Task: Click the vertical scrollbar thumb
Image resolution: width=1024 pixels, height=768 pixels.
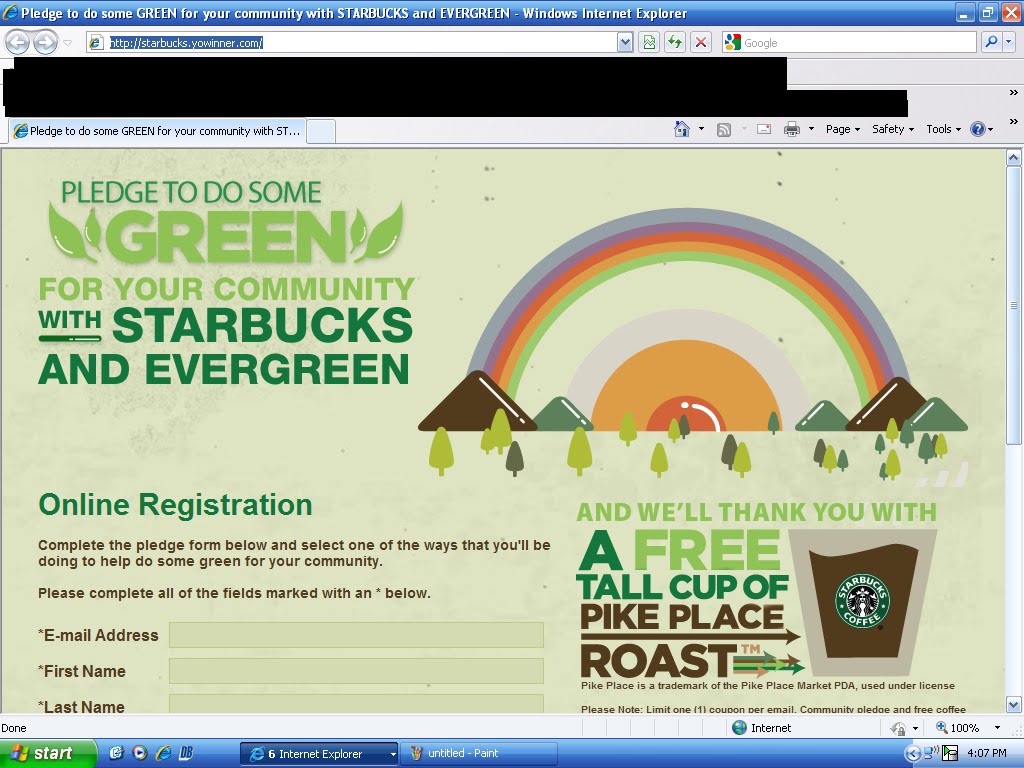Action: tap(1014, 306)
